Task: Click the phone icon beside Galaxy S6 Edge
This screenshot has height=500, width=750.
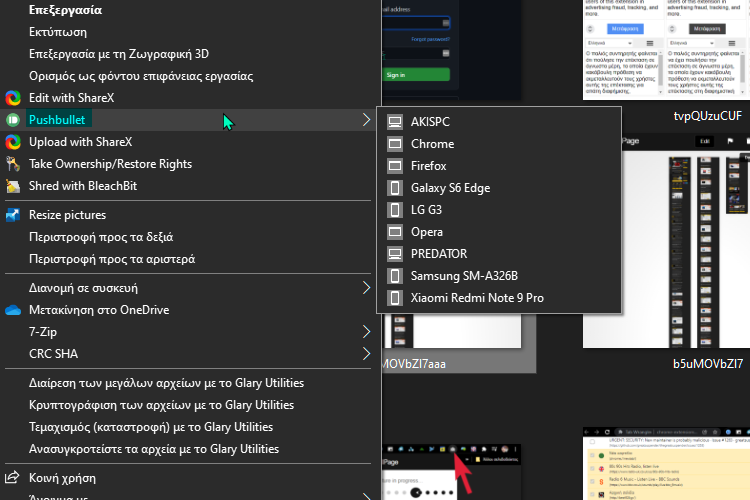Action: pyautogui.click(x=395, y=188)
